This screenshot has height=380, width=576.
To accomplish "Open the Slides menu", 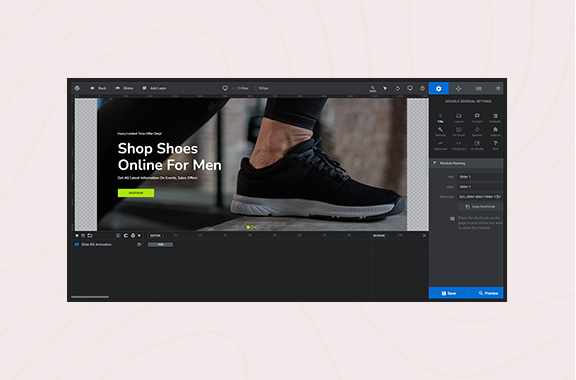I will (x=124, y=88).
